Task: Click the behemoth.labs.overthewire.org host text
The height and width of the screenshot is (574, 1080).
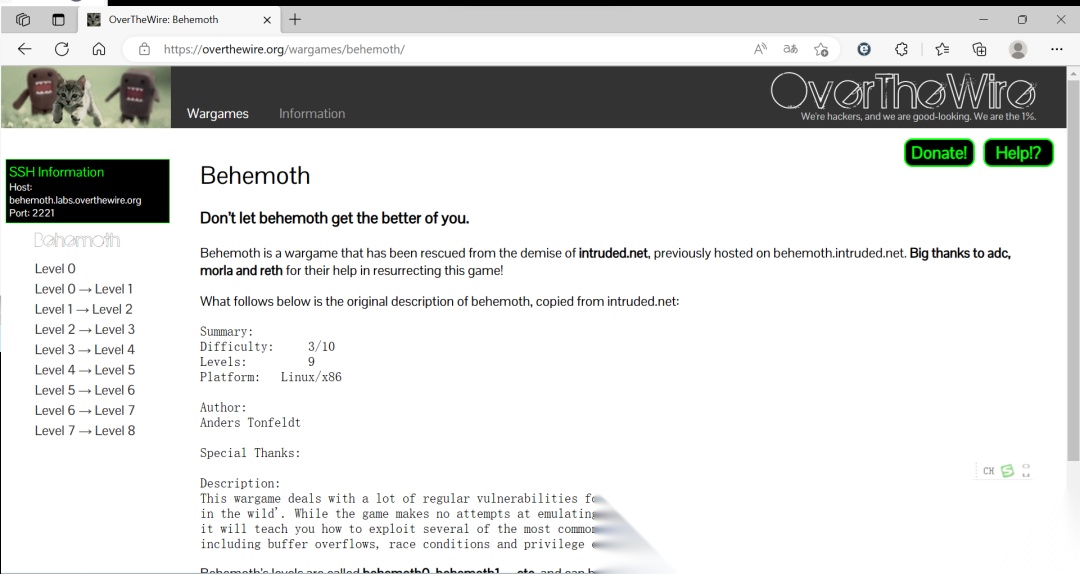Action: [75, 200]
